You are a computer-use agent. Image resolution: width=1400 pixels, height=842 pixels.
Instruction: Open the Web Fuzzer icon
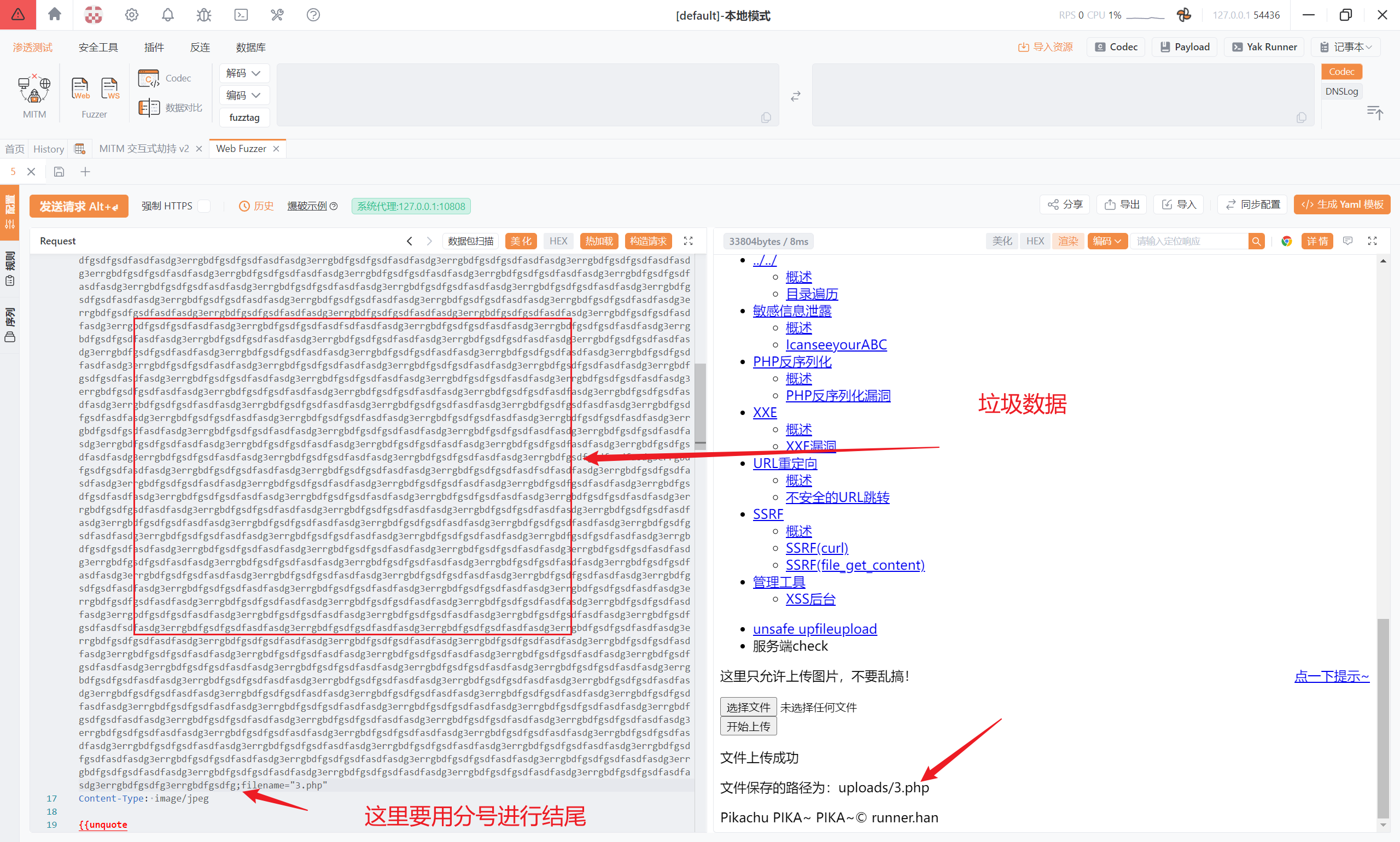coord(80,89)
